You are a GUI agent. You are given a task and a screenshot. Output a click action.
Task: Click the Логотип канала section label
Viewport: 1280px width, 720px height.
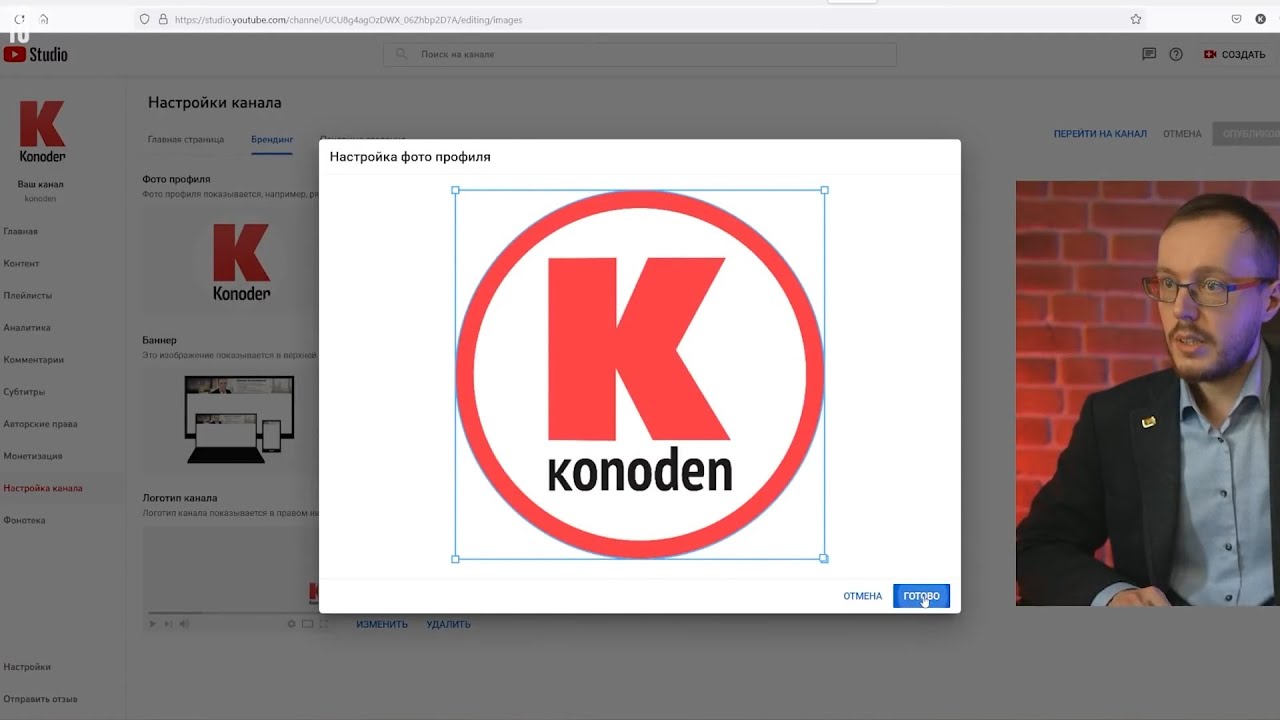[180, 497]
